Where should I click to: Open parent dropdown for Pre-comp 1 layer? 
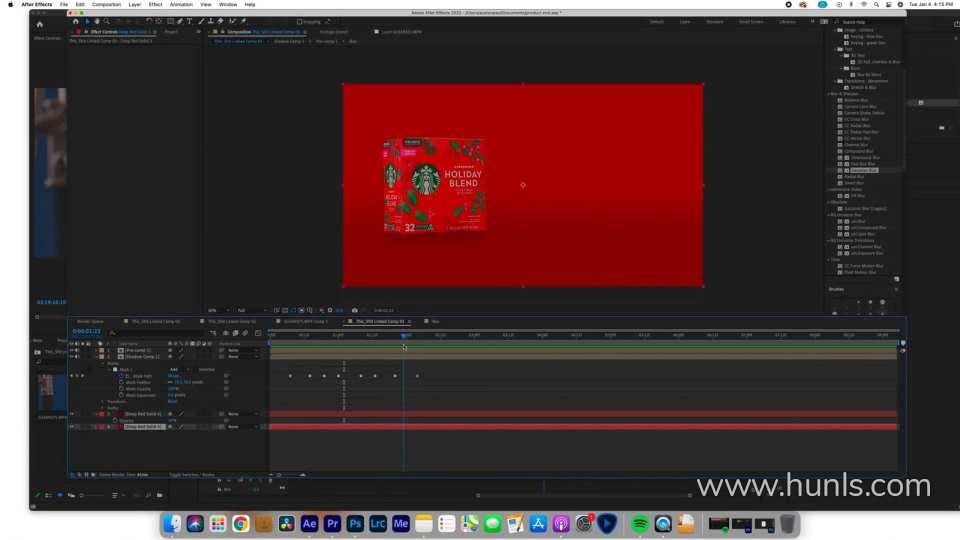[243, 350]
